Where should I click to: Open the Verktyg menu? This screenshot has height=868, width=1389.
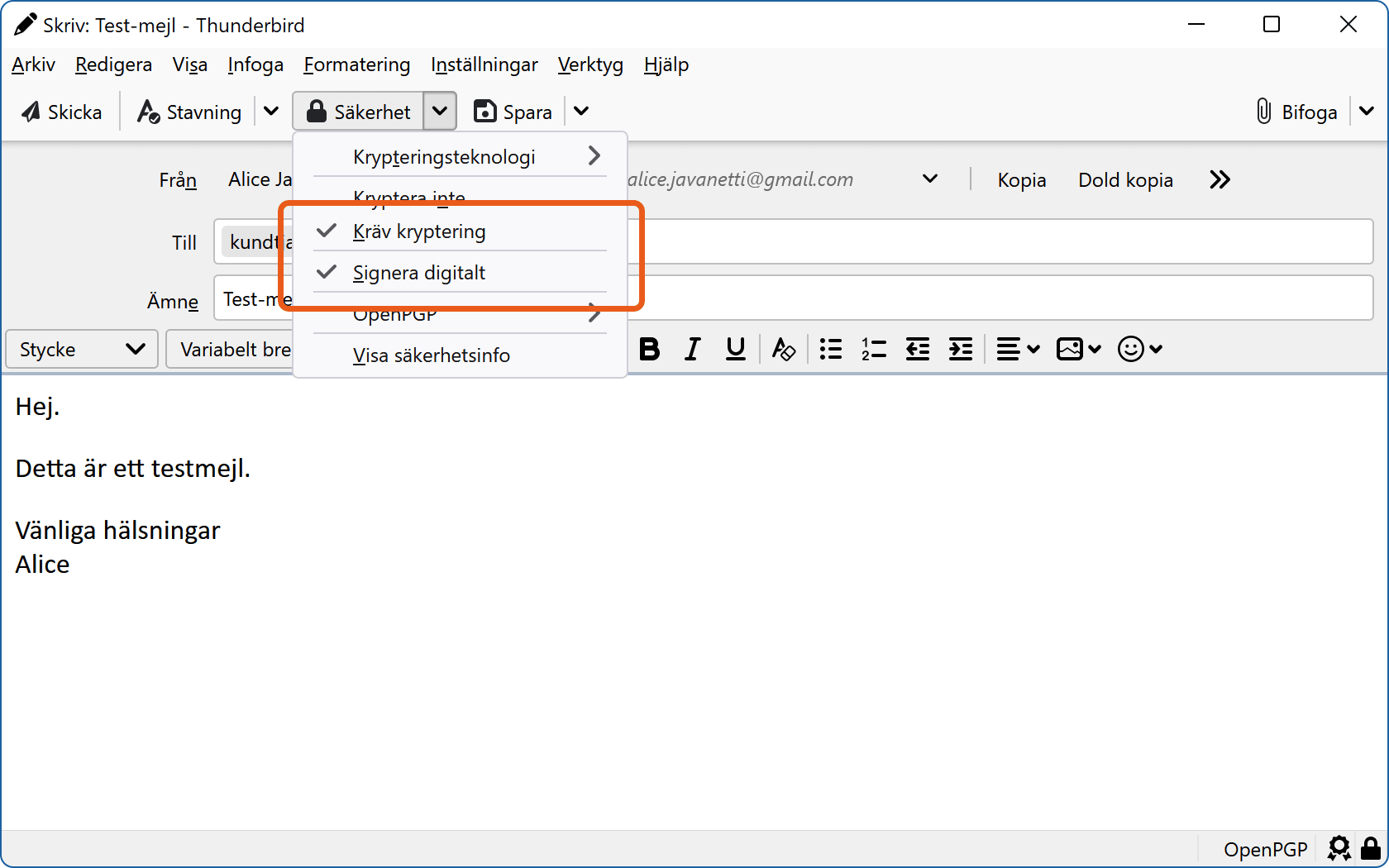(x=590, y=64)
